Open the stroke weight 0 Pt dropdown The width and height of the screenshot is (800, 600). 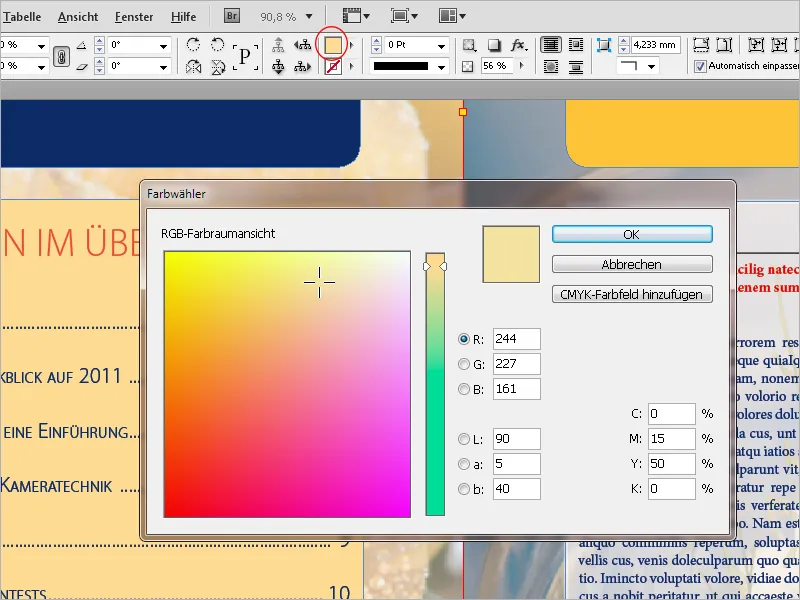441,46
